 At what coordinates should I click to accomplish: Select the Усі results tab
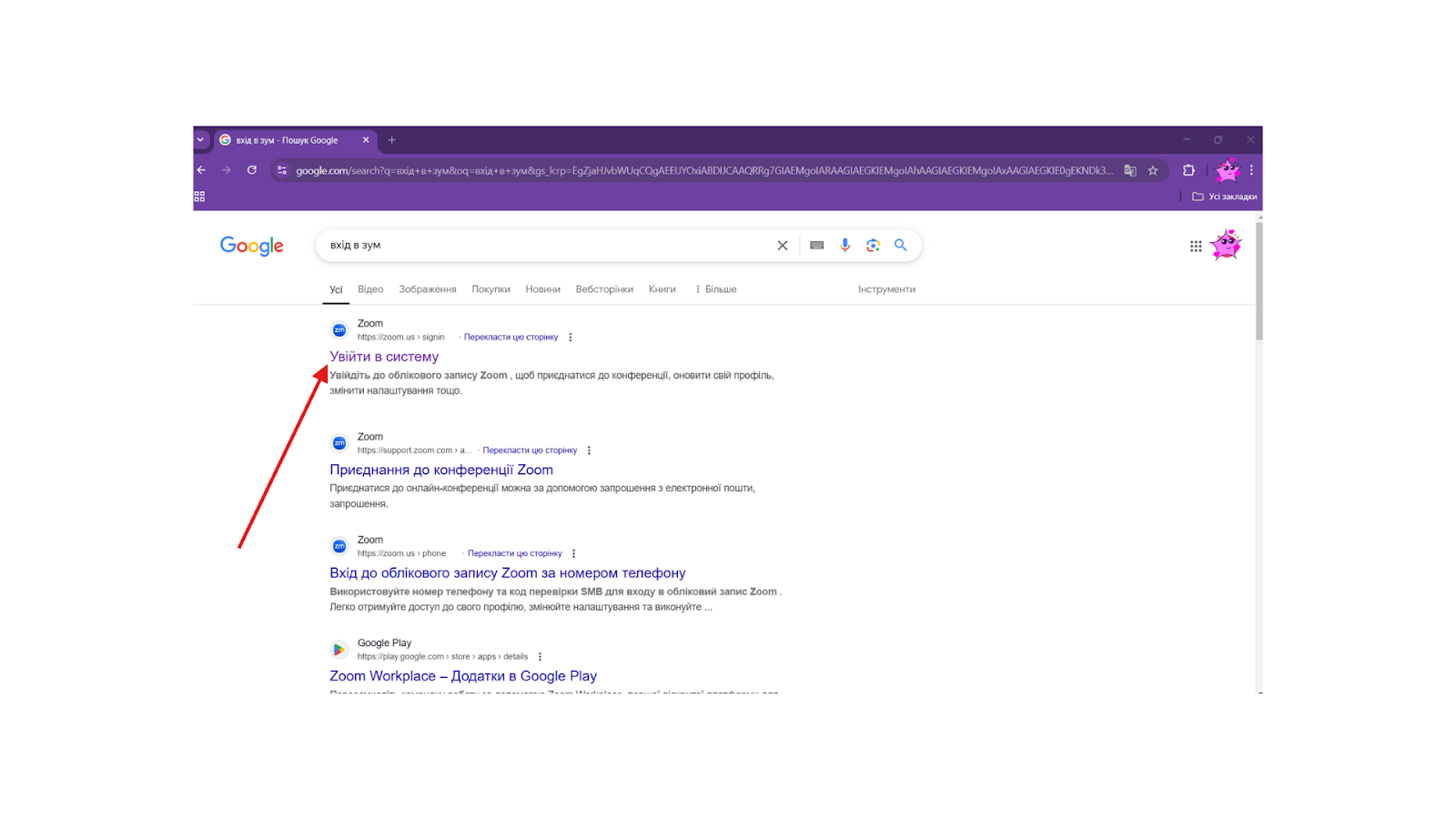(336, 289)
